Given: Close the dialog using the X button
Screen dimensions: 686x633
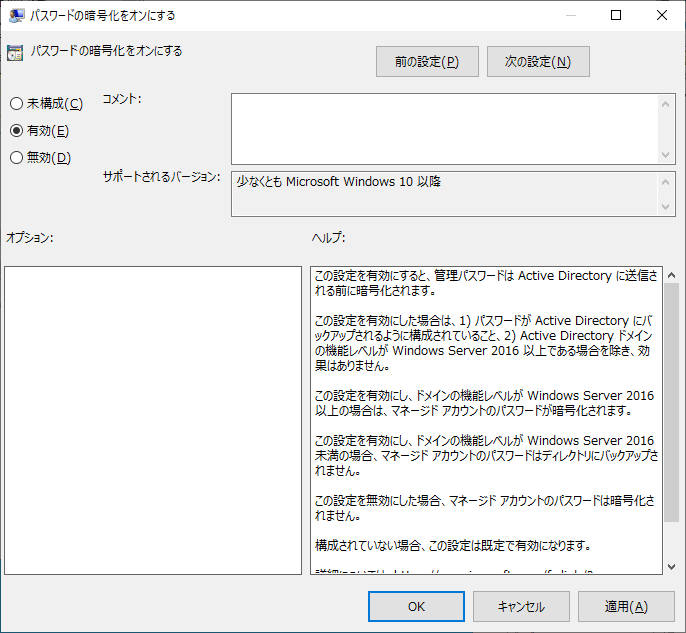Looking at the screenshot, I should (662, 15).
